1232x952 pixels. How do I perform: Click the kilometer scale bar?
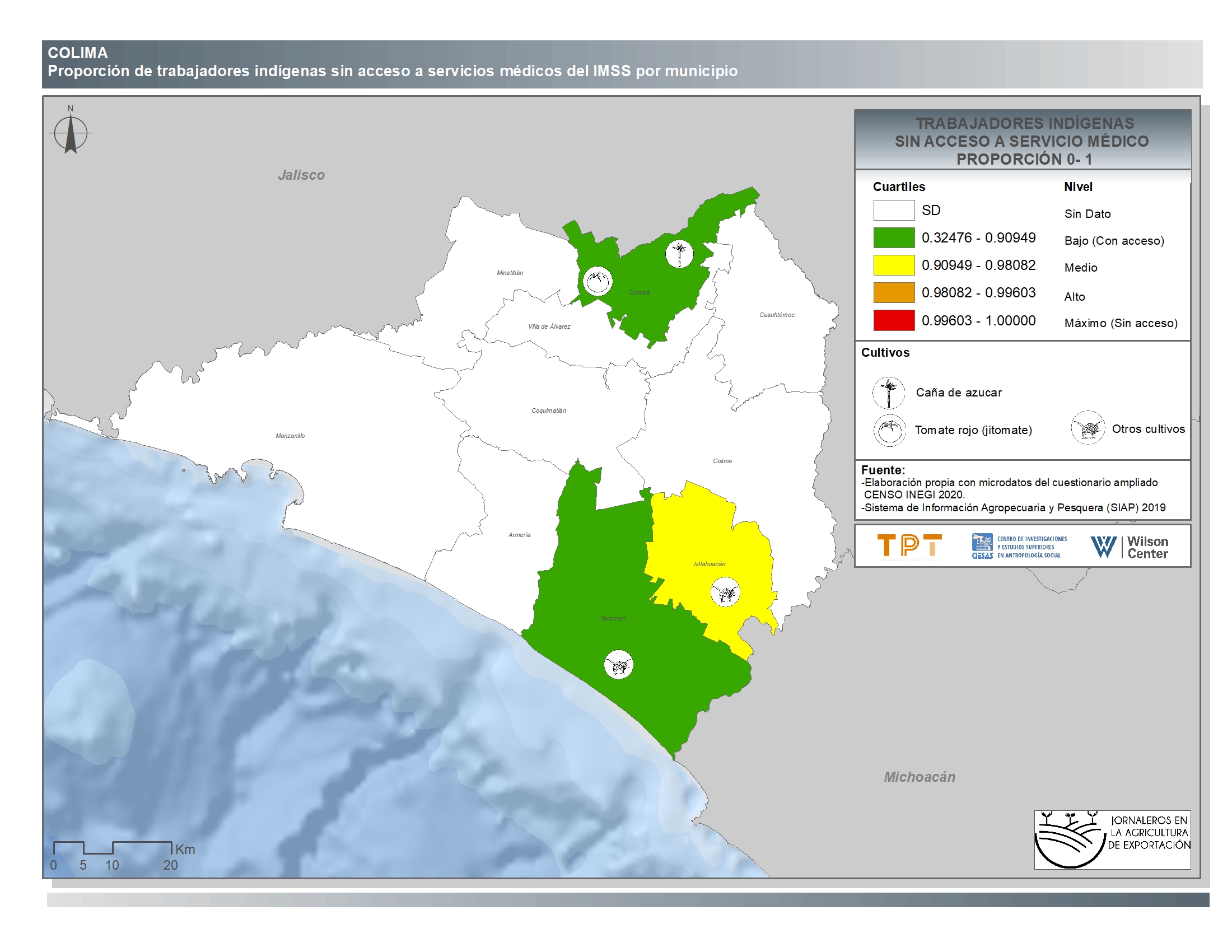[112, 847]
